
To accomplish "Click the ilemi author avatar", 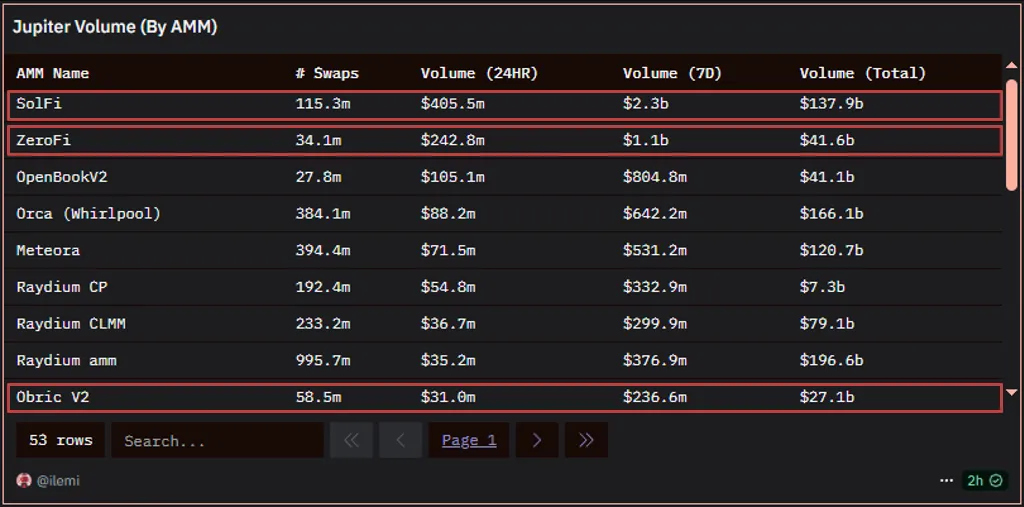I will point(24,481).
